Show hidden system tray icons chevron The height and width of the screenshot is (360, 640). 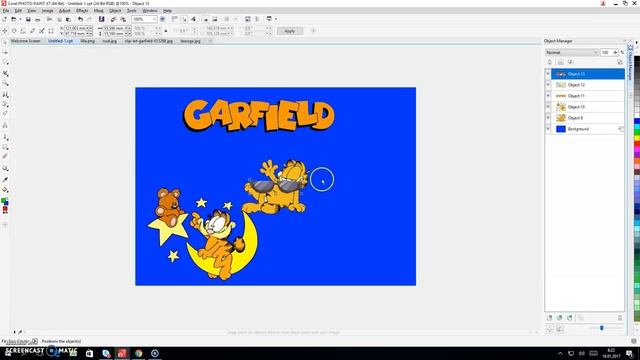pos(560,353)
